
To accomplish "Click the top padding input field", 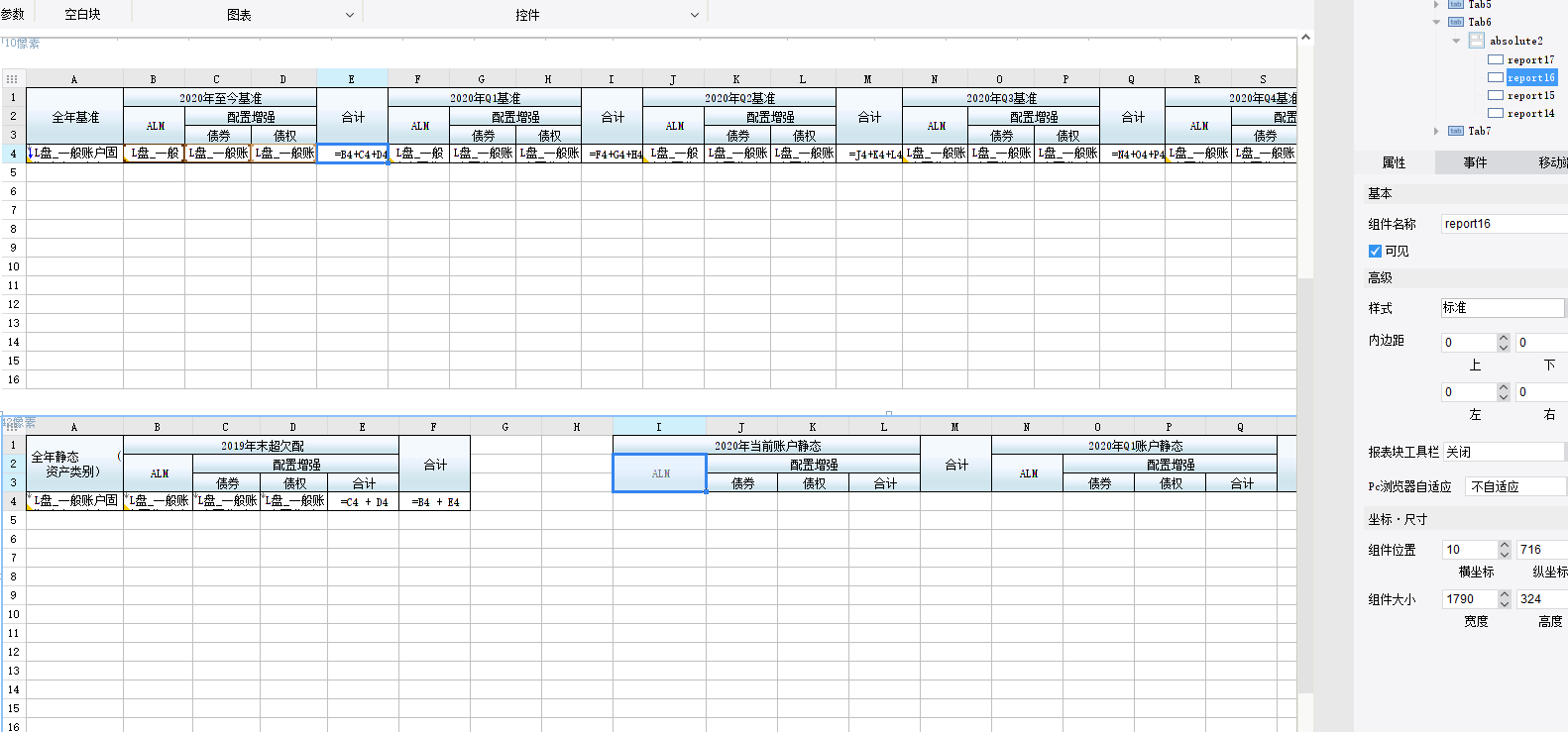I will click(x=1469, y=342).
